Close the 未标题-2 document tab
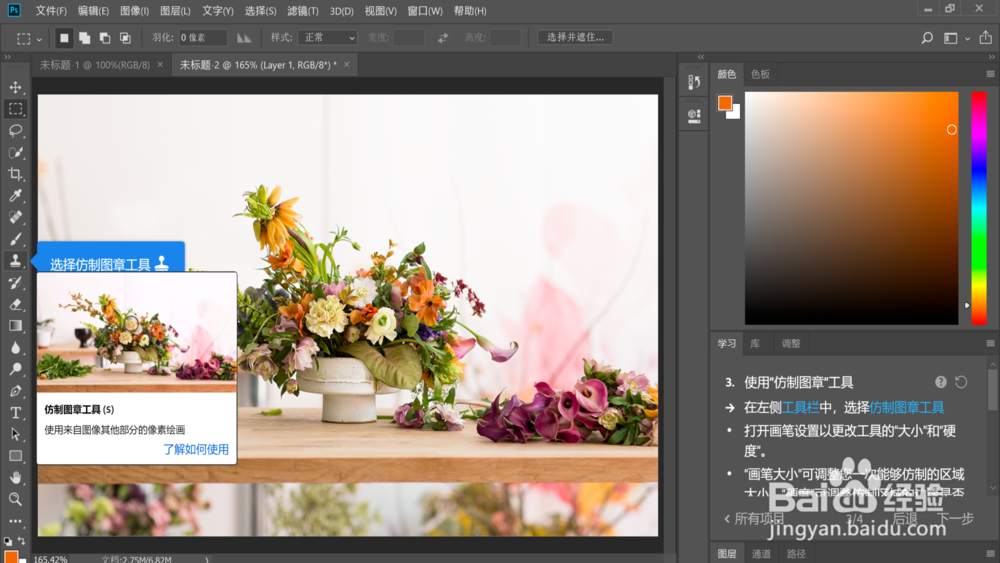Screen dimensions: 1000x563 pyautogui.click(x=346, y=64)
